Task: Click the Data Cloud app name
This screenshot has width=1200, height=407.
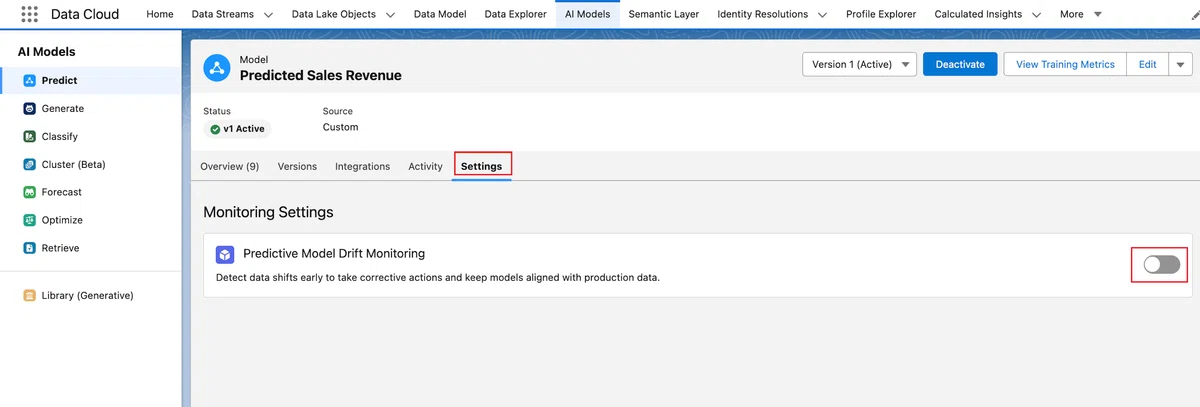Action: click(x=85, y=15)
